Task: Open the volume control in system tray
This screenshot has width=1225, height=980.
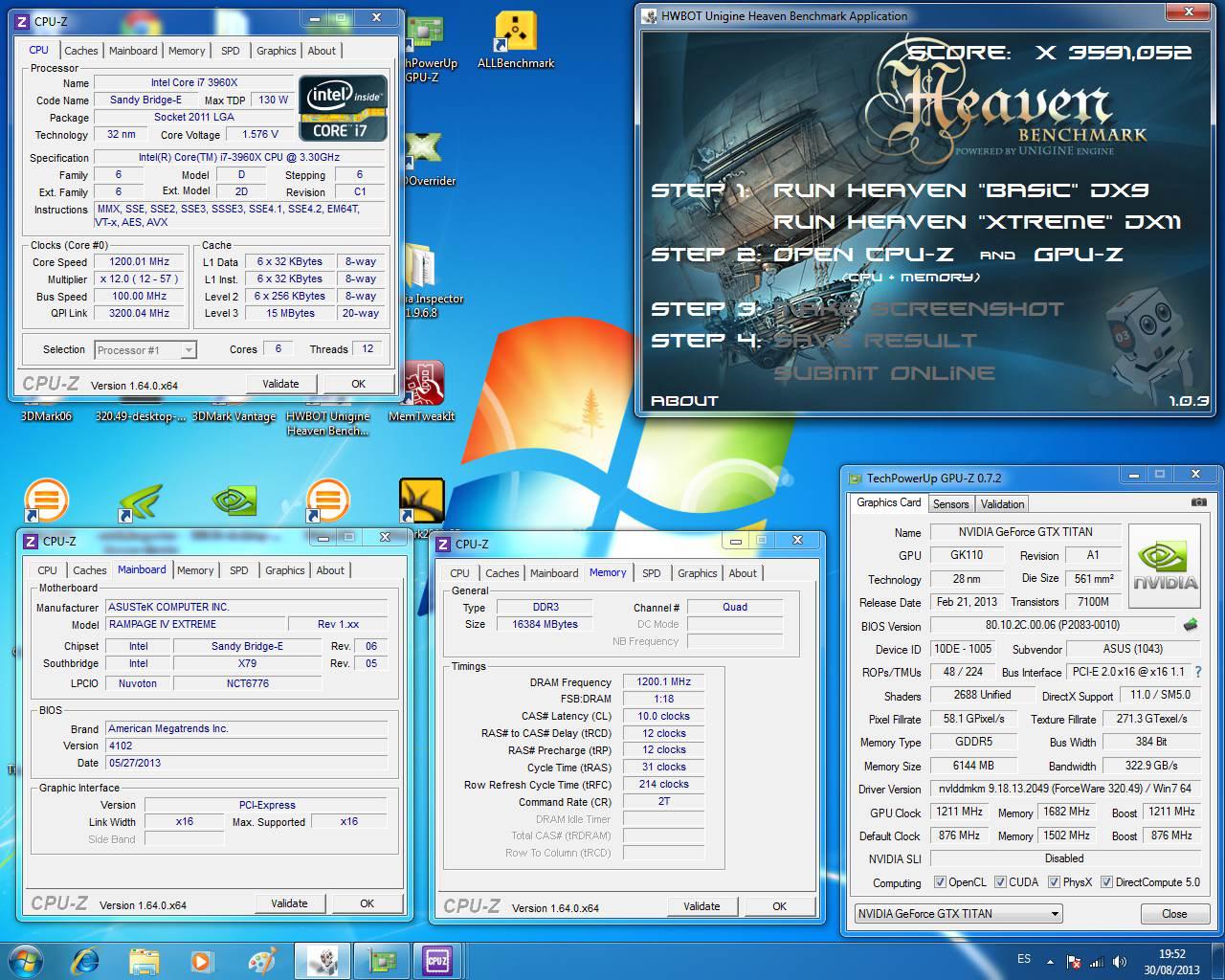Action: coord(1121,962)
